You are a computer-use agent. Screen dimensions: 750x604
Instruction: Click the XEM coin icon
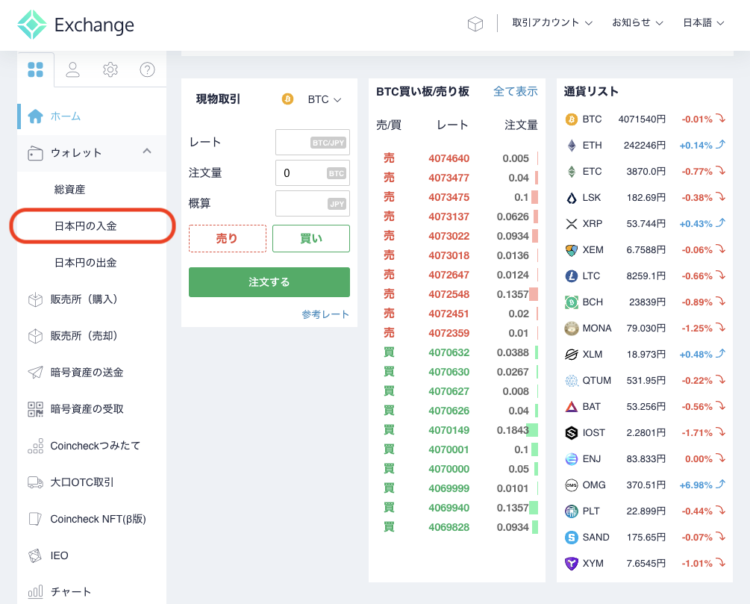click(572, 250)
